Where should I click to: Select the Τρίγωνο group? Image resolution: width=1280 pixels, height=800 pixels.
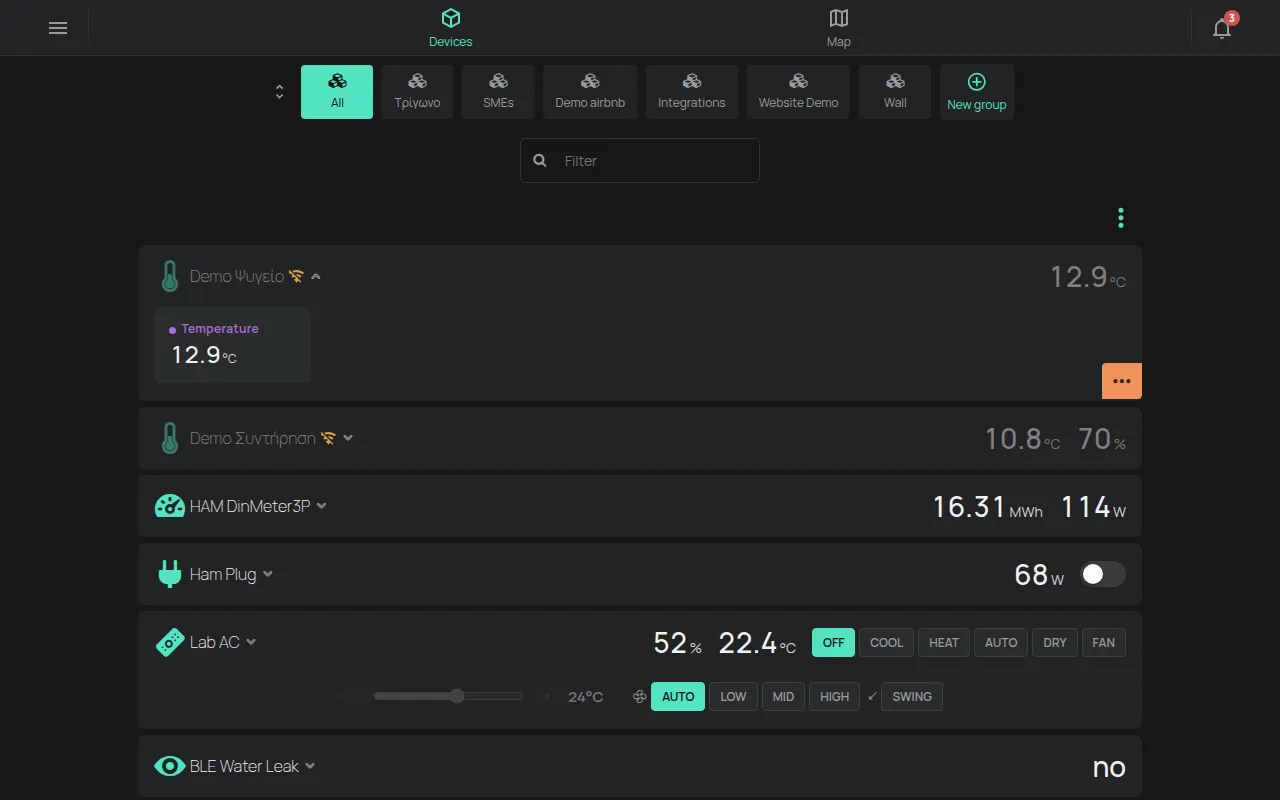[x=417, y=92]
